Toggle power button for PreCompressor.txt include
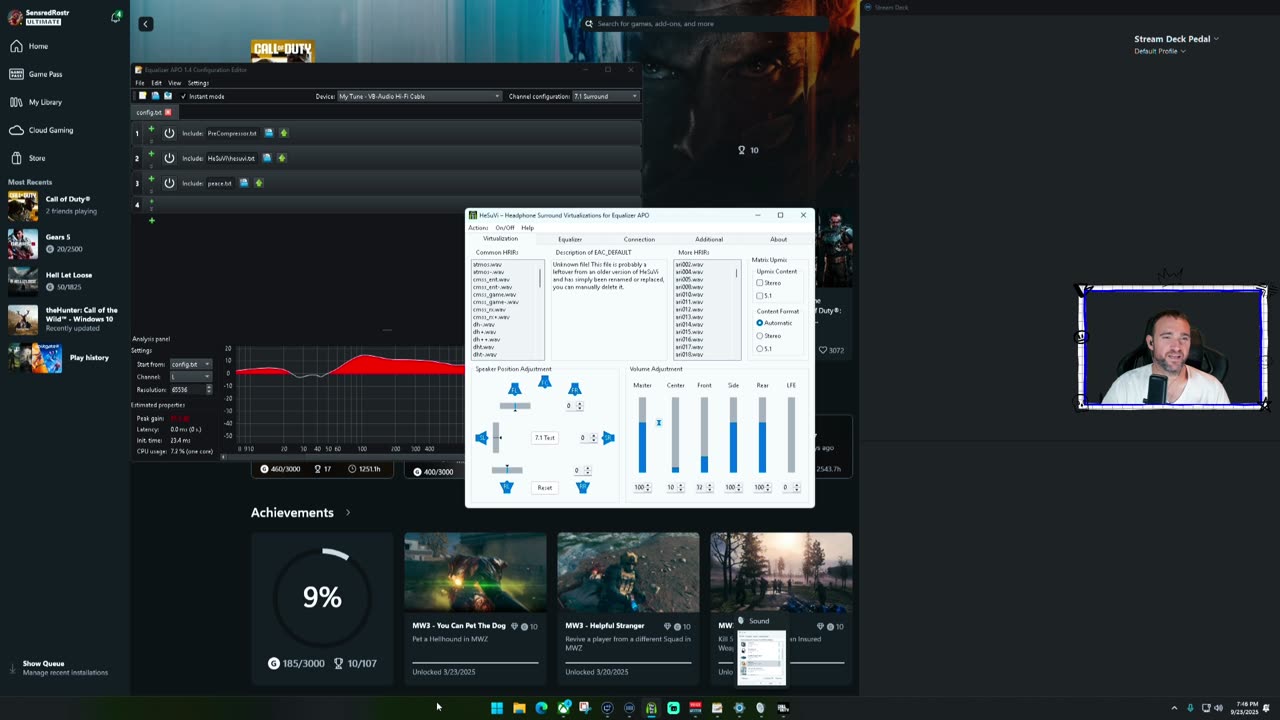This screenshot has width=1280, height=720. point(169,133)
